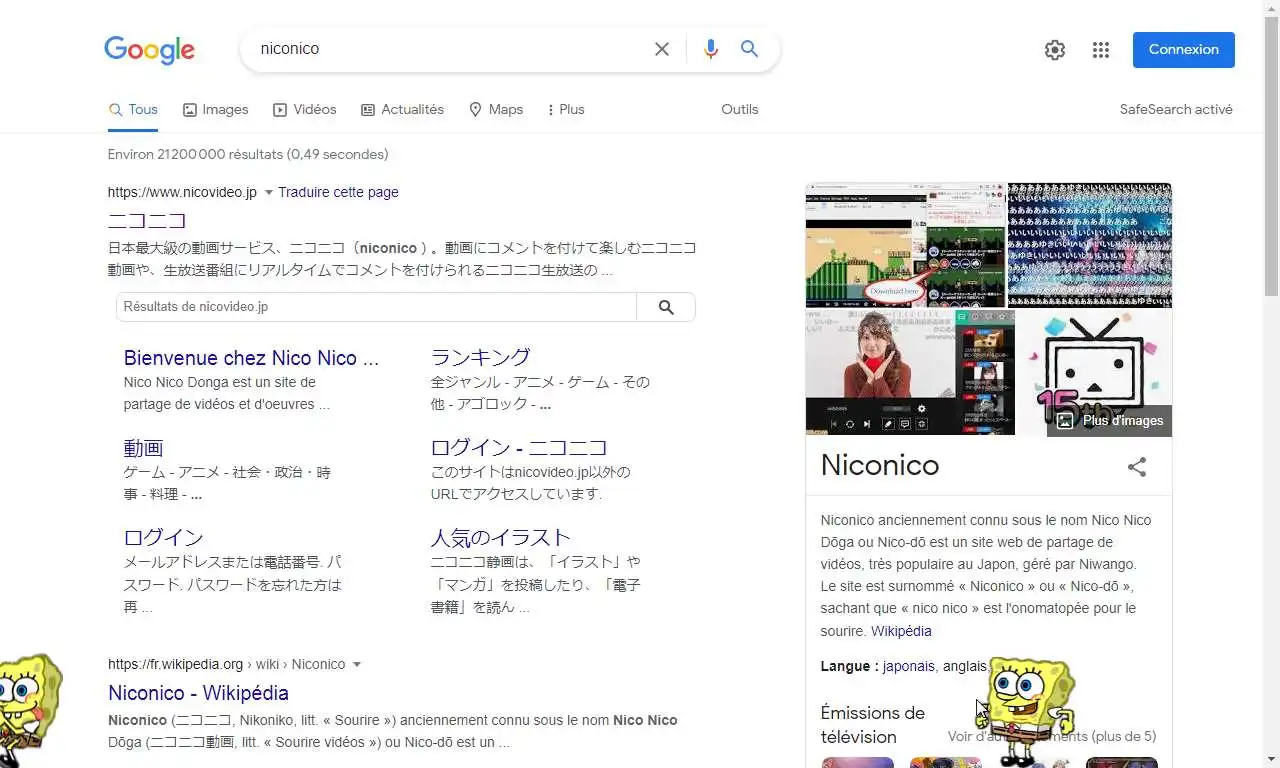Viewport: 1280px width, 768px height.
Task: Submit search with blue magnifier icon
Action: pos(749,49)
